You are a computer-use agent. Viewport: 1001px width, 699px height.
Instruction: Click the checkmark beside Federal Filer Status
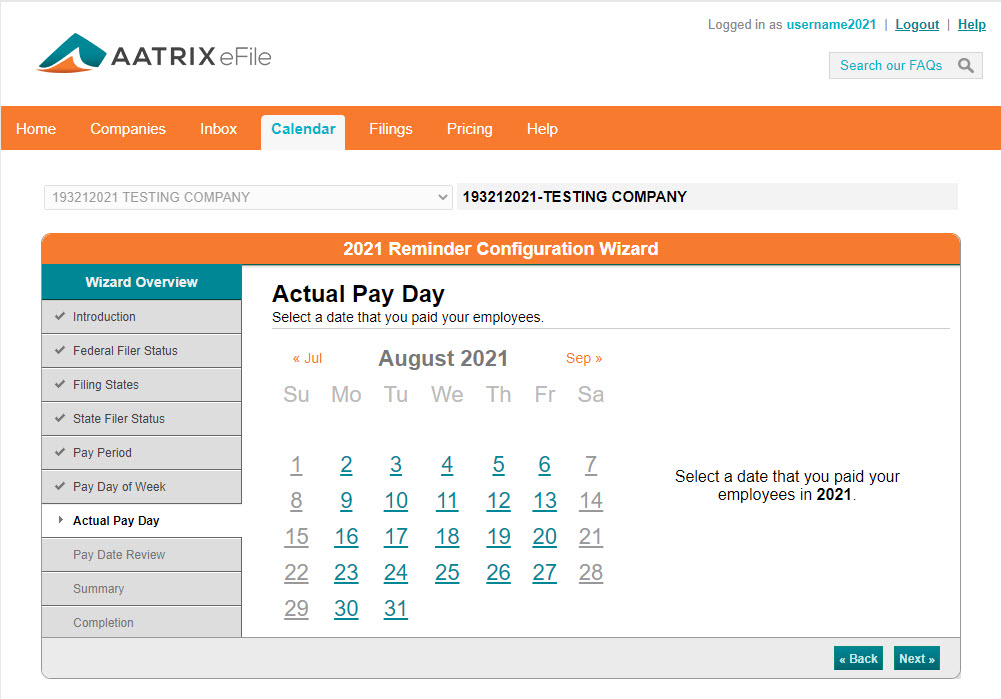click(x=59, y=350)
